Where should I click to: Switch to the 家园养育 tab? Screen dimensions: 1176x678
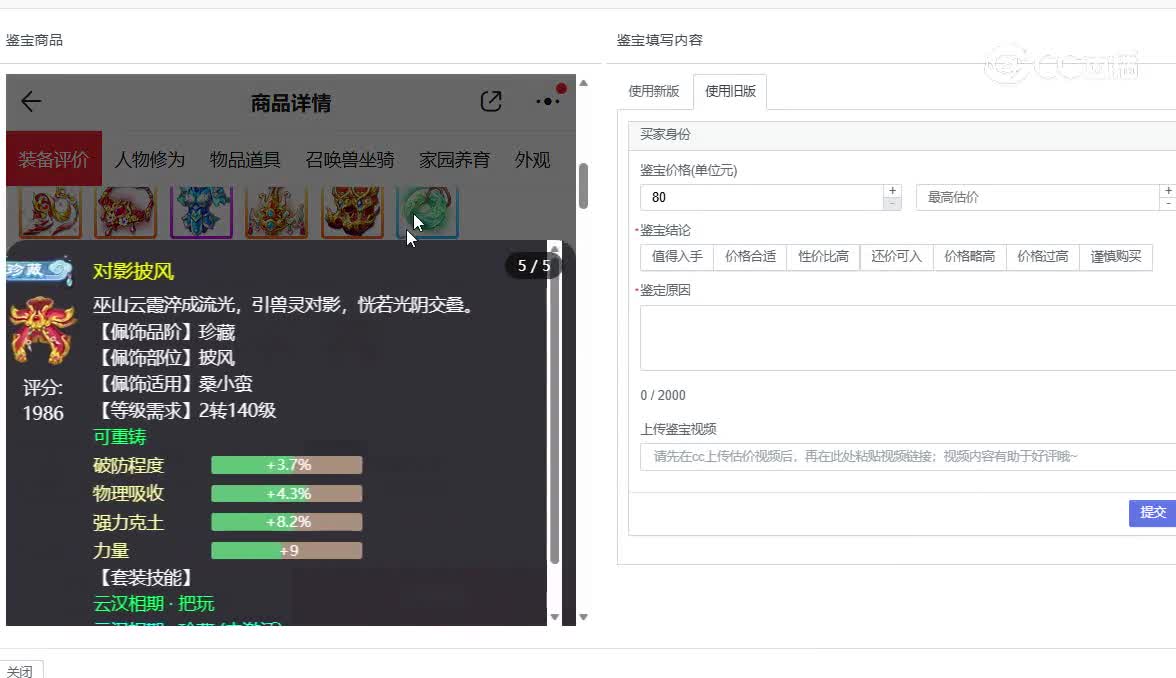coord(454,160)
